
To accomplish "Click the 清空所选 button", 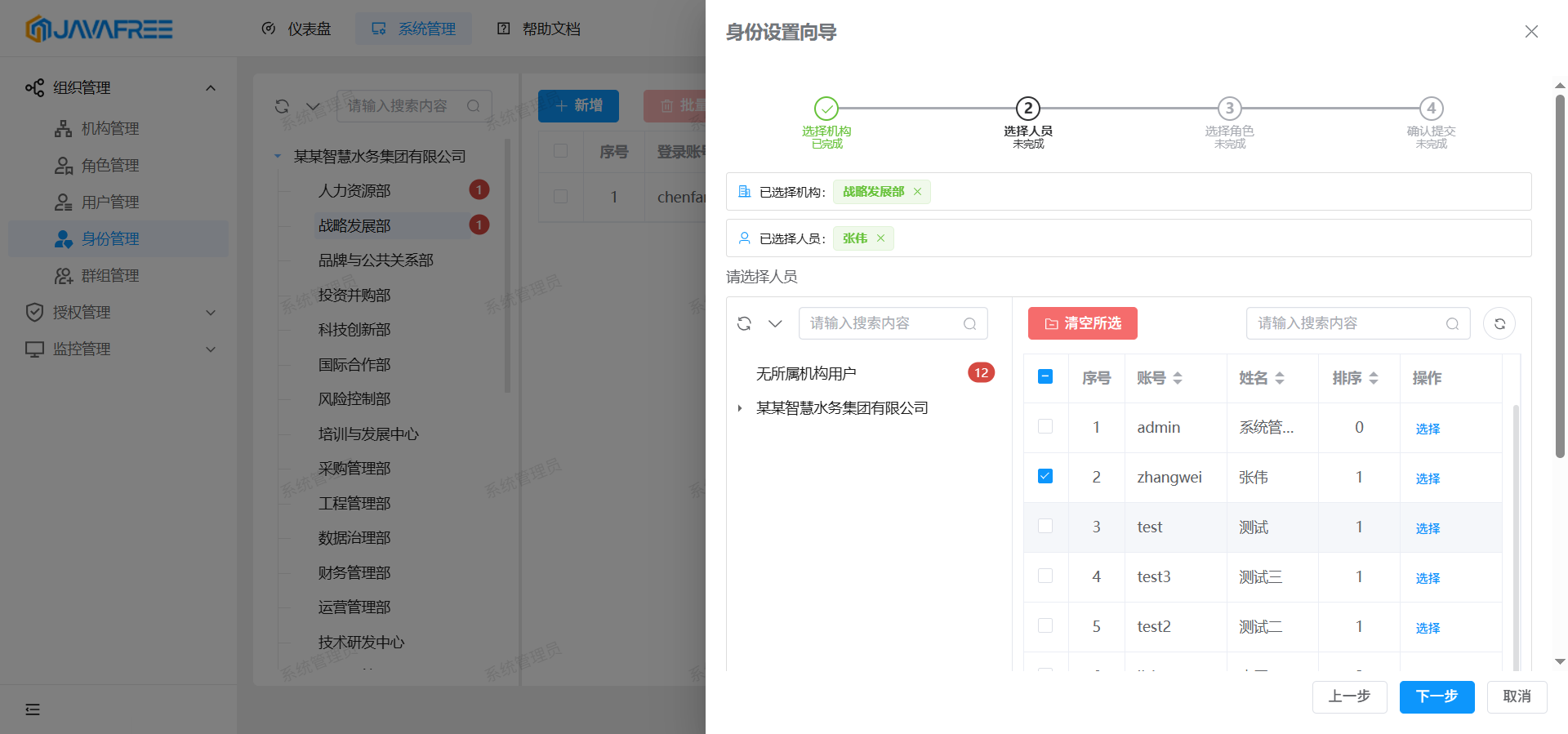I will [1082, 323].
